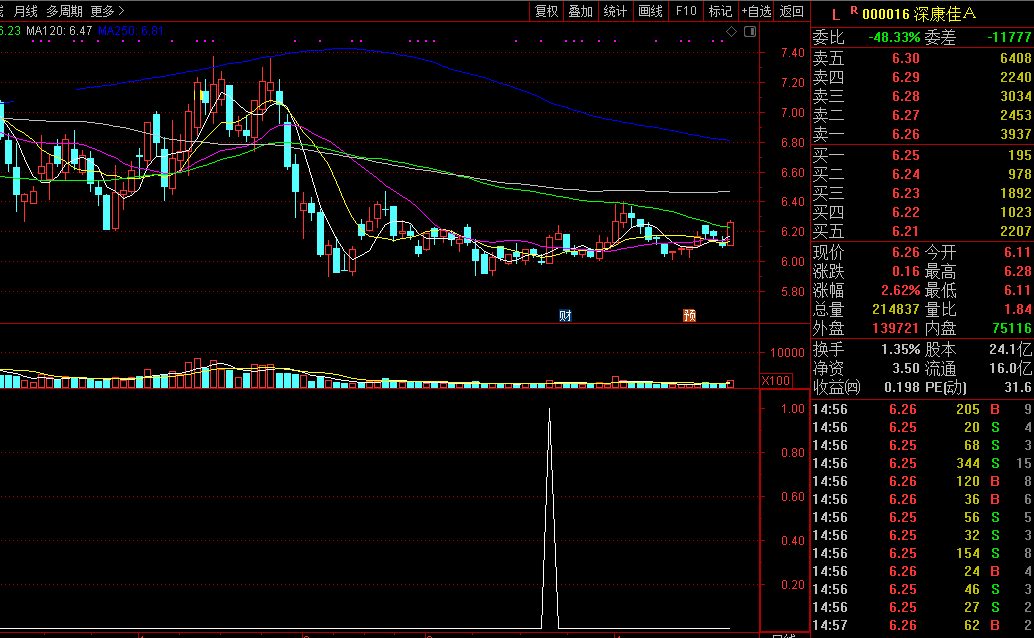Click the 股本 value 24.1亿
Screen dimensions: 1034x638
click(x=1010, y=350)
